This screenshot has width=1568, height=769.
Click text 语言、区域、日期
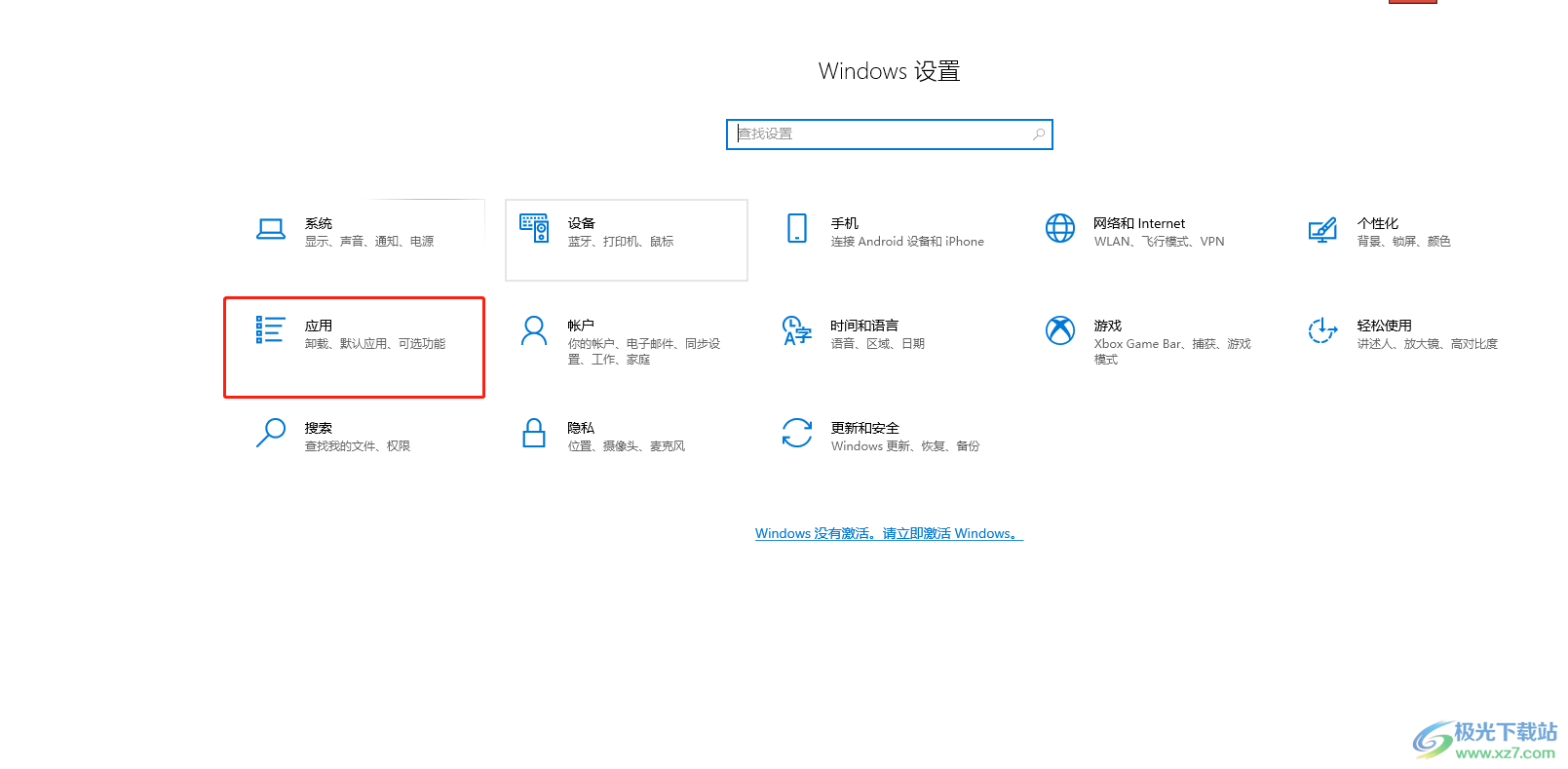[x=878, y=344]
